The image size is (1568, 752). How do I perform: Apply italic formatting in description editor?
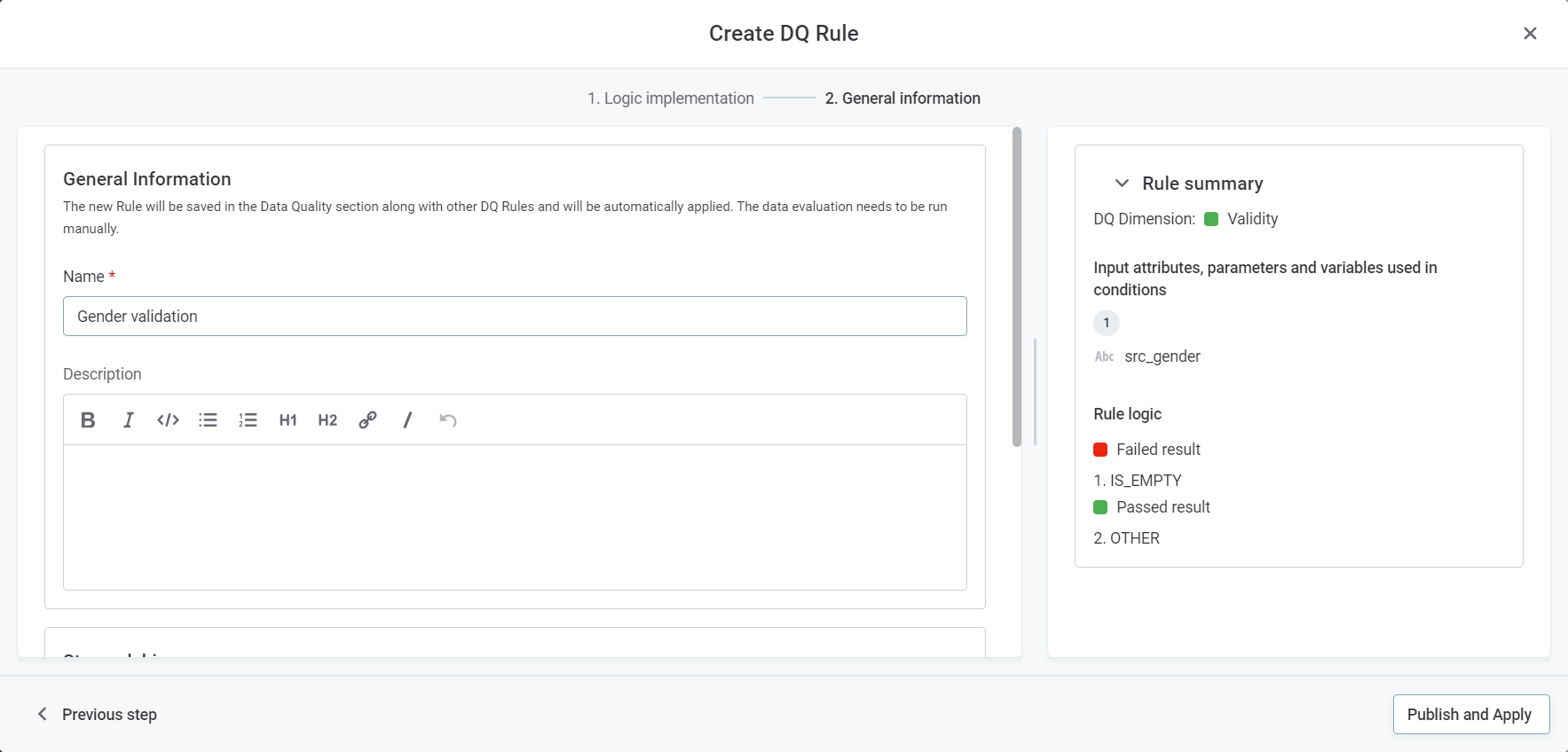tap(128, 420)
